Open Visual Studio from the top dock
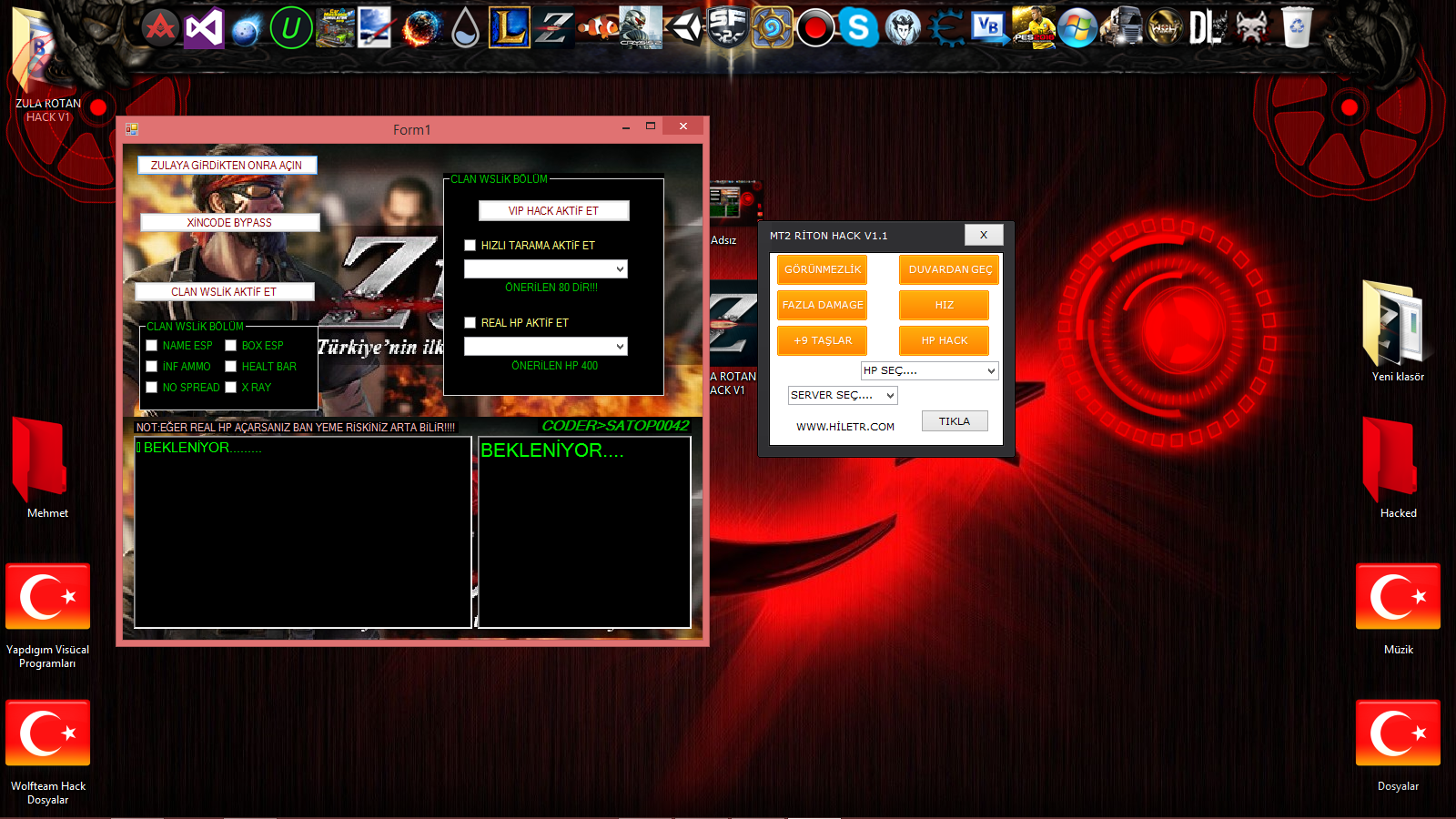This screenshot has width=1456, height=819. (x=204, y=28)
